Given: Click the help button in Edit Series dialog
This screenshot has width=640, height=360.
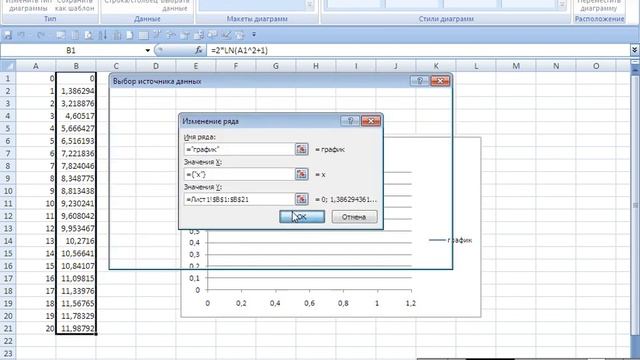Looking at the screenshot, I should click(350, 121).
